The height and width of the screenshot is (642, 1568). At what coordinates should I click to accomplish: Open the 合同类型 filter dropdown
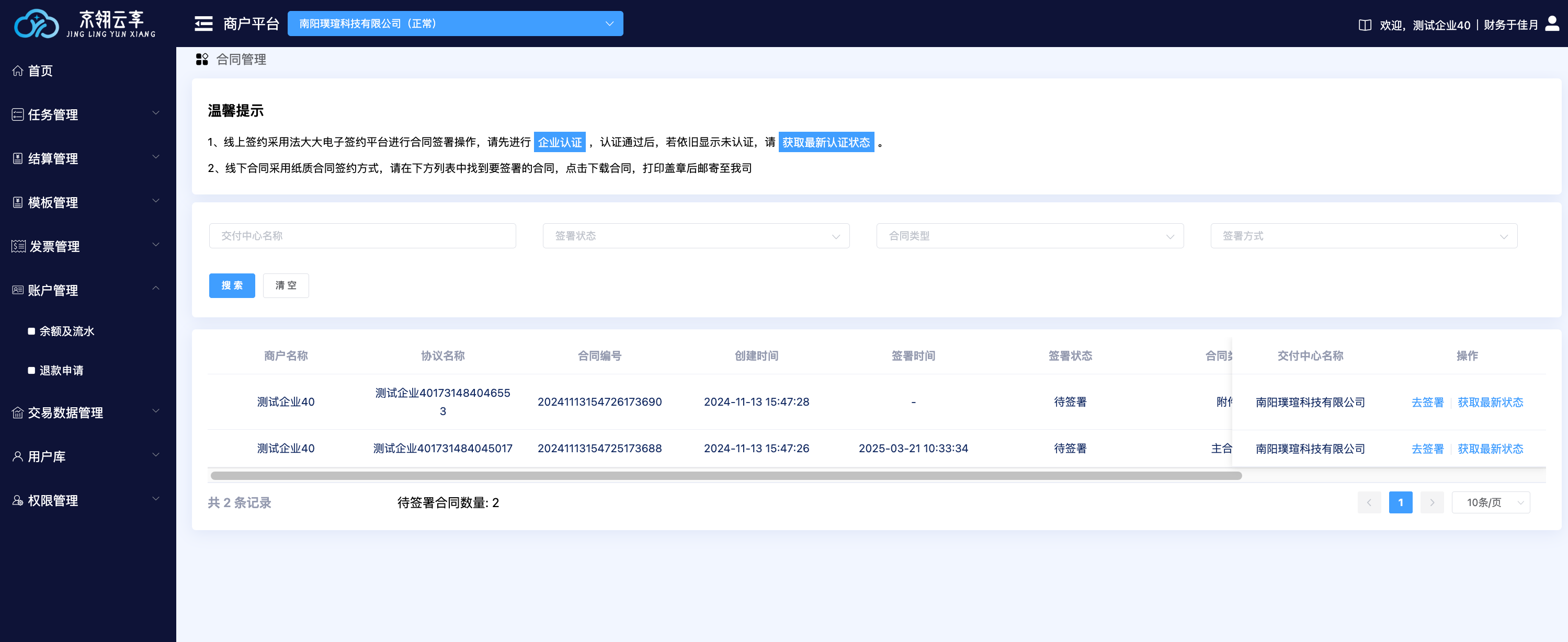(1029, 236)
